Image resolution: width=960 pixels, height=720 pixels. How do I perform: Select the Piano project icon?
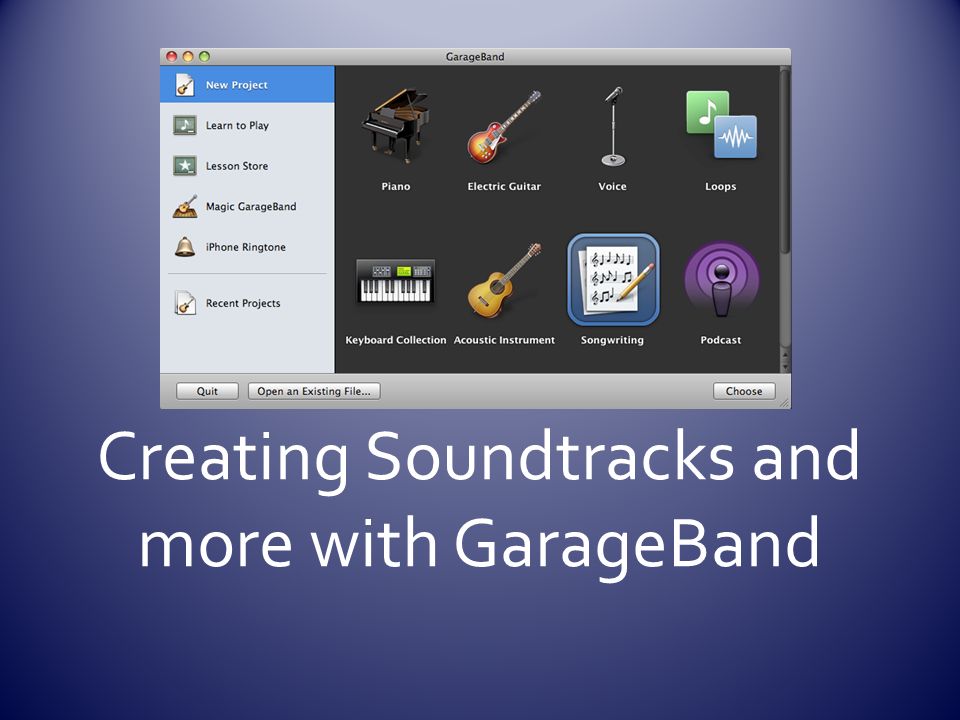[x=396, y=126]
